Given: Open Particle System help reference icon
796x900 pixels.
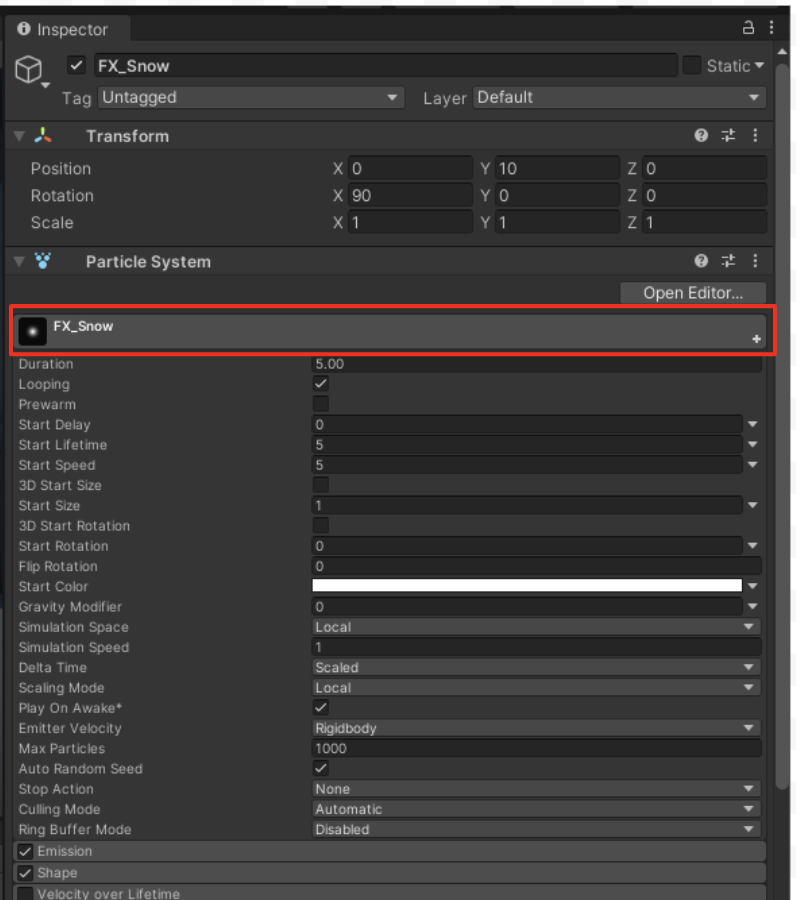Looking at the screenshot, I should point(702,262).
